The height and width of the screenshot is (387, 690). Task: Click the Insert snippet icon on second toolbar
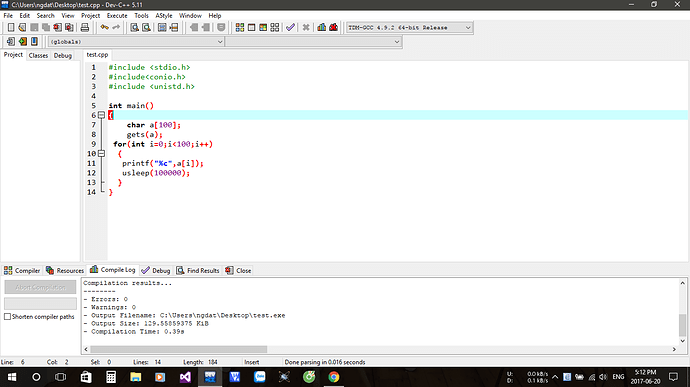[11, 41]
